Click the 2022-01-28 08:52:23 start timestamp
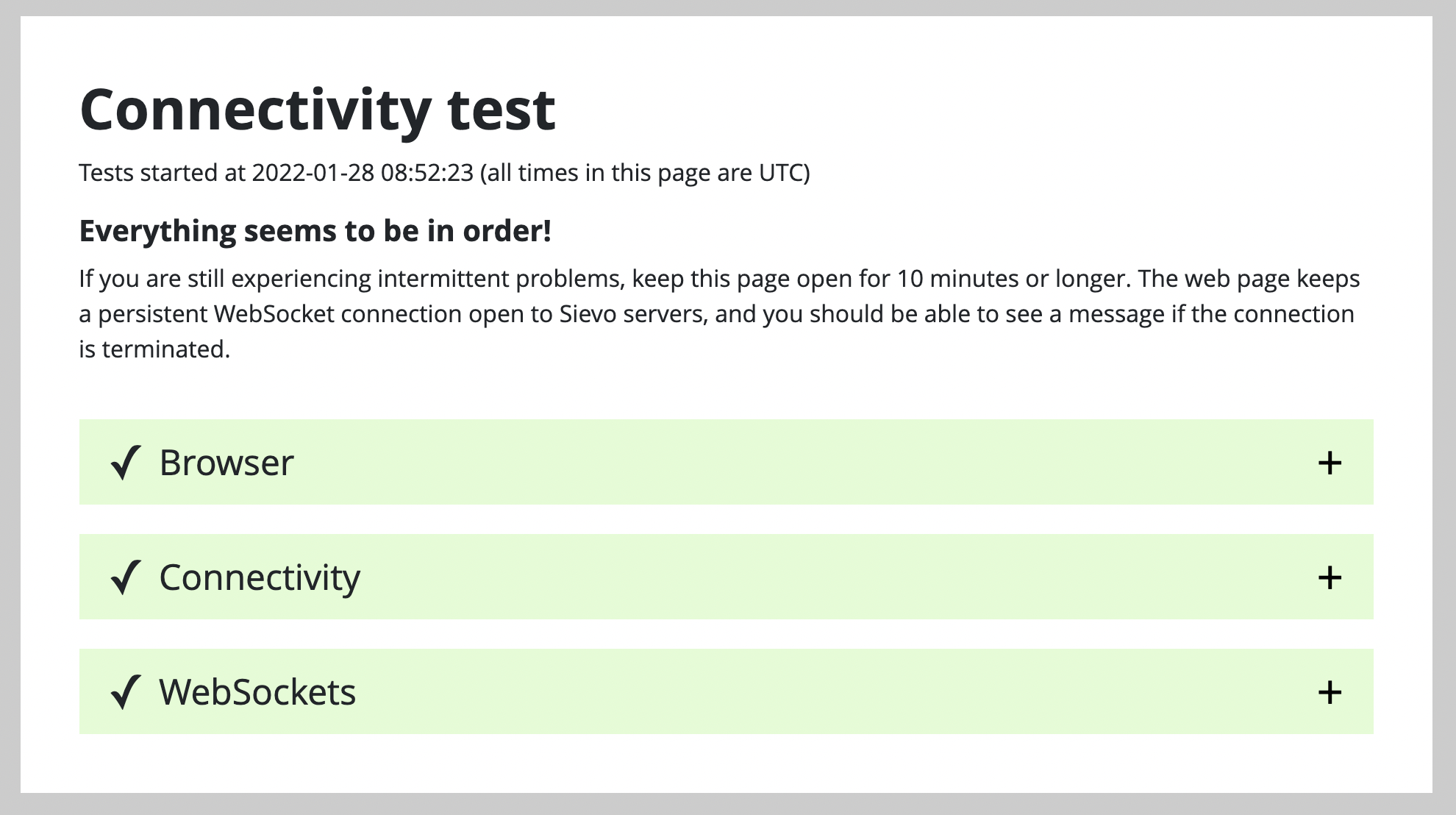Screen dimensions: 1456x815 363,173
